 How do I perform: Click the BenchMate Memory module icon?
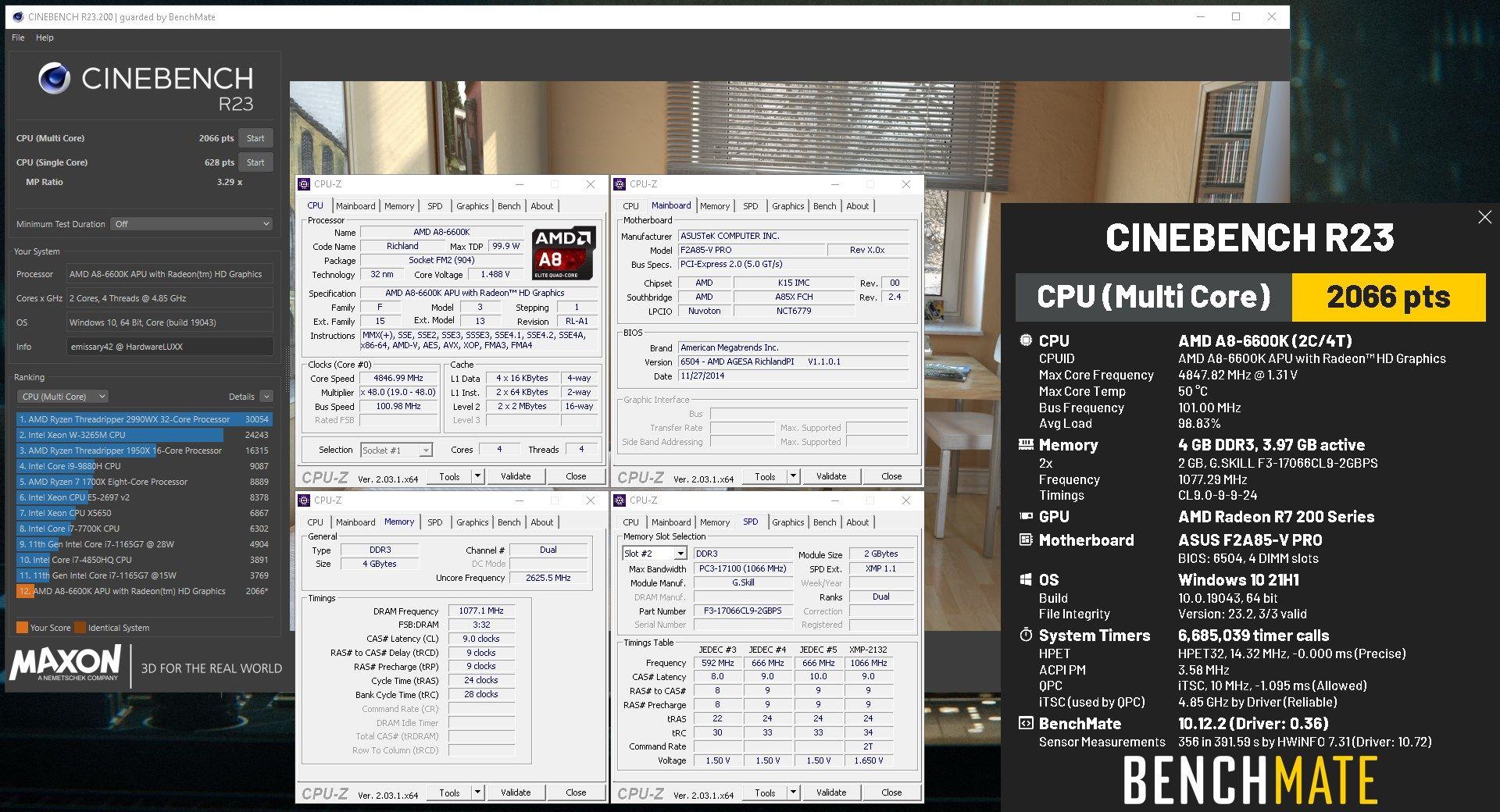1026,445
